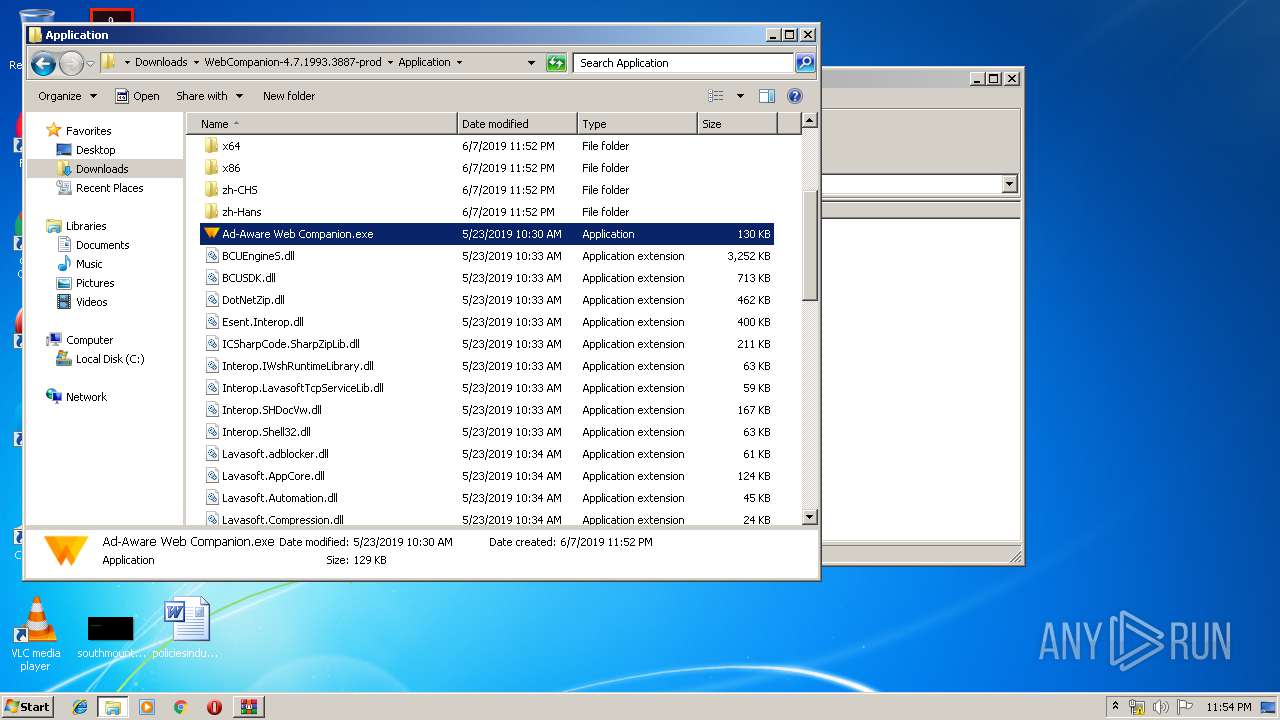This screenshot has width=1280, height=720.
Task: Open Google Chrome from taskbar
Action: (x=180, y=706)
